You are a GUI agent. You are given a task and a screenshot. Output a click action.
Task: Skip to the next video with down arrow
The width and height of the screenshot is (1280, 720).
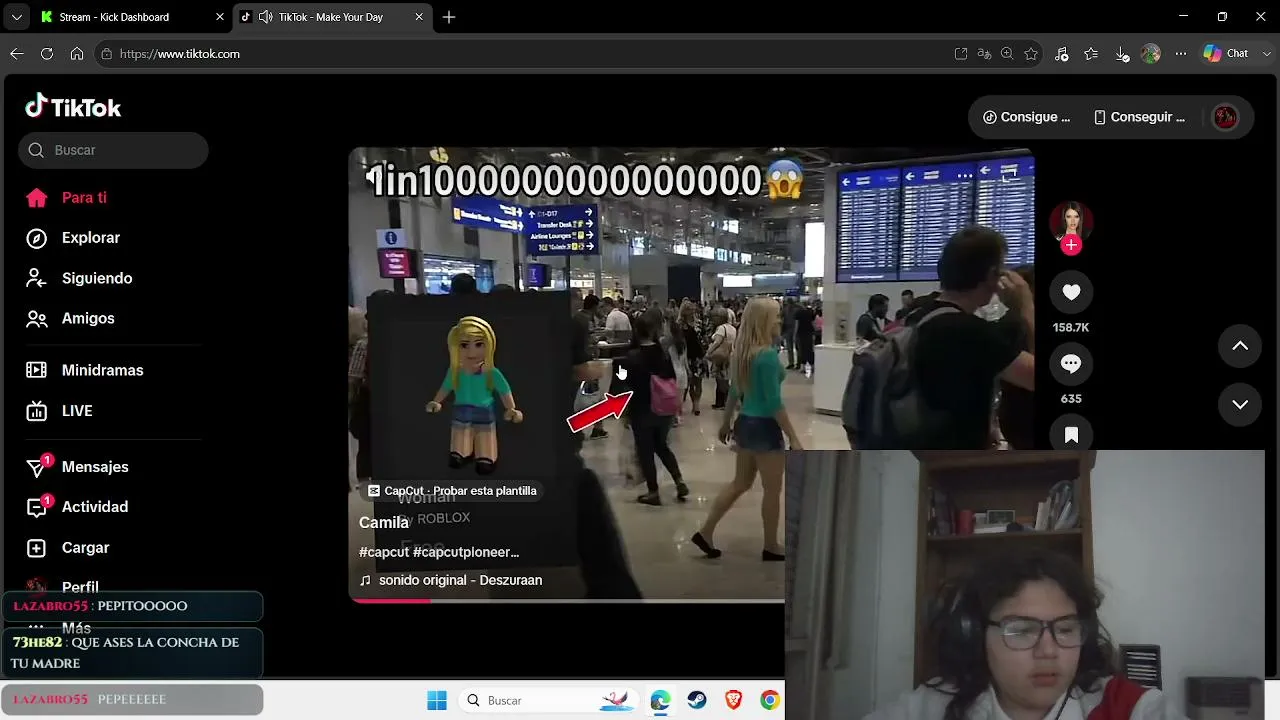point(1240,404)
